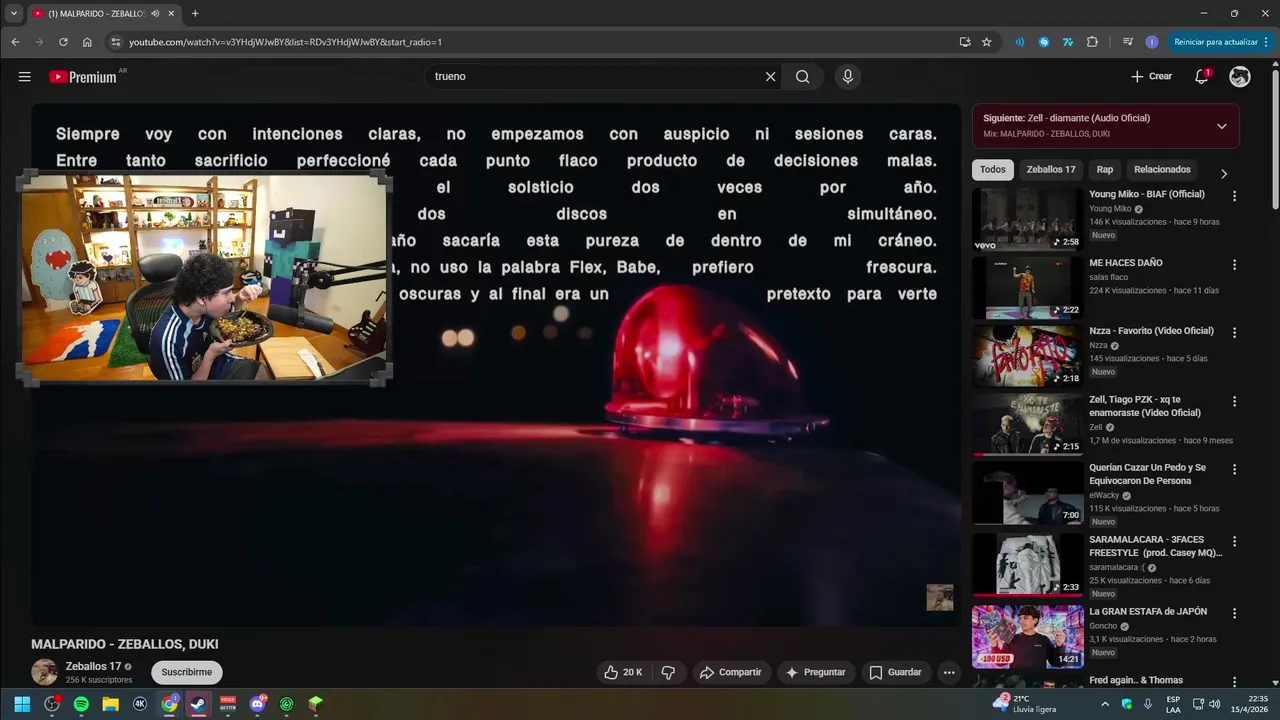Open Zeballos 17 channel avatar
1280x720 pixels.
[x=44, y=672]
